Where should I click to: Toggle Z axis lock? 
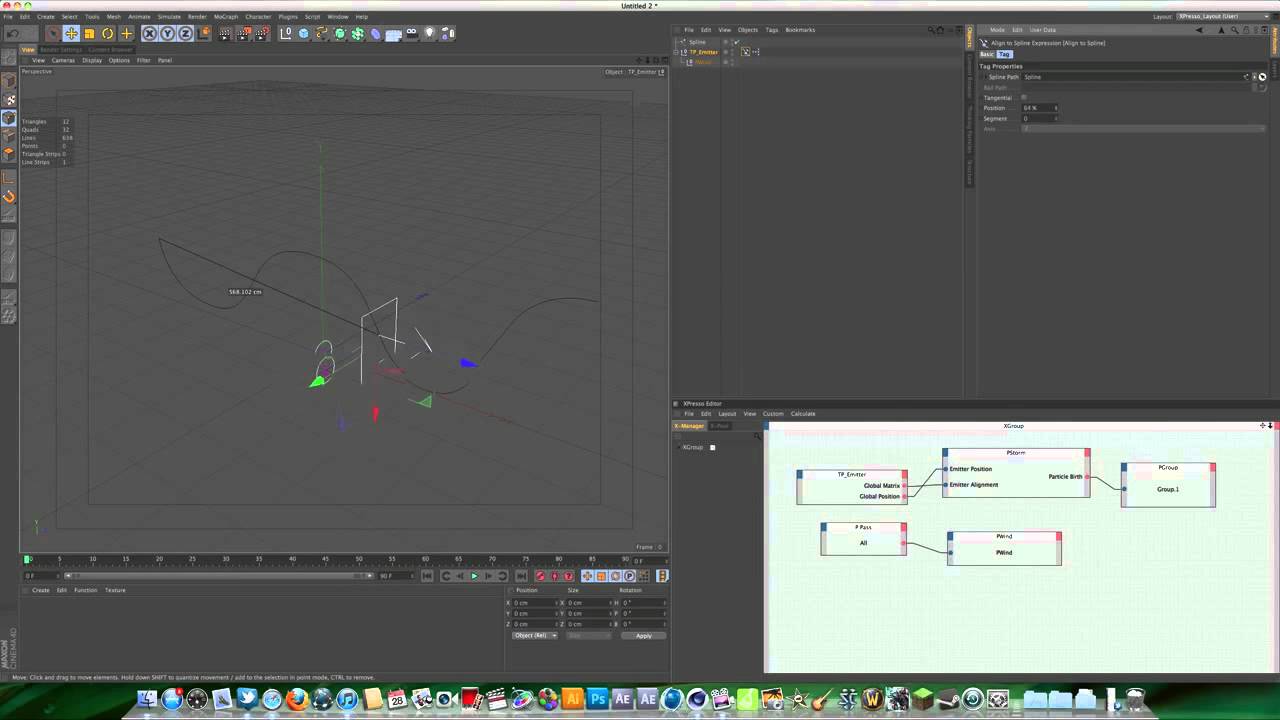185,33
